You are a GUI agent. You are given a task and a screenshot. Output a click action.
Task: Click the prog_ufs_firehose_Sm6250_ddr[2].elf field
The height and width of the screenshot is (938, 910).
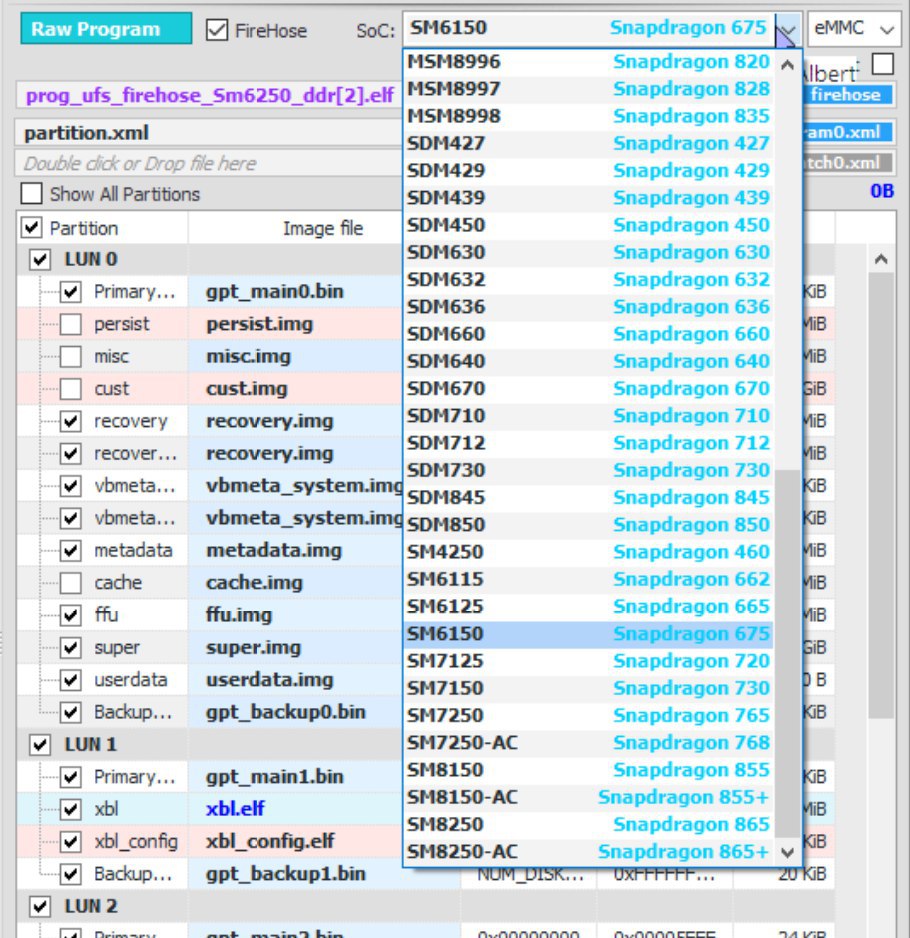pyautogui.click(x=209, y=95)
